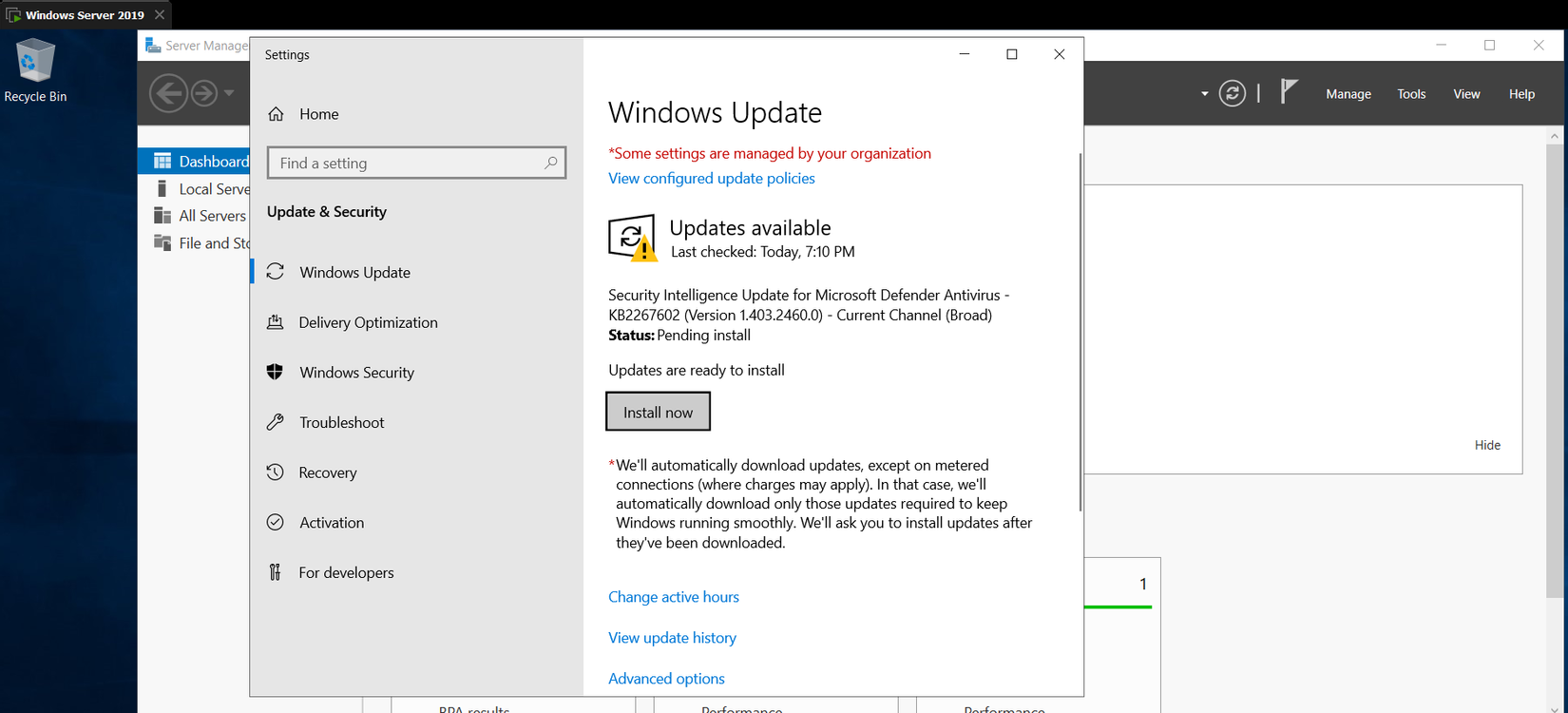1568x713 pixels.
Task: Click the KB2267602 update description text
Action: [x=809, y=305]
